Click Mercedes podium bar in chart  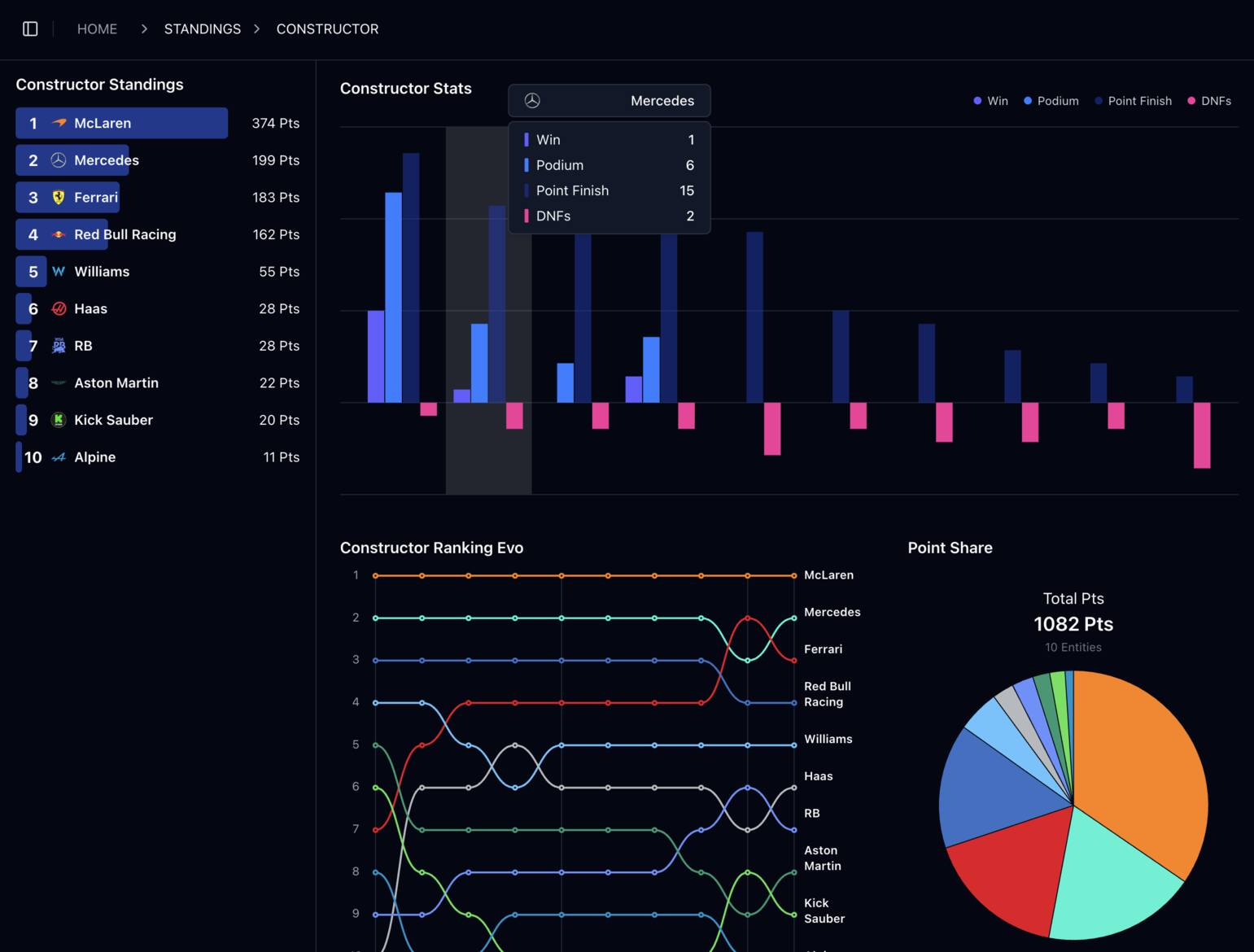click(479, 364)
